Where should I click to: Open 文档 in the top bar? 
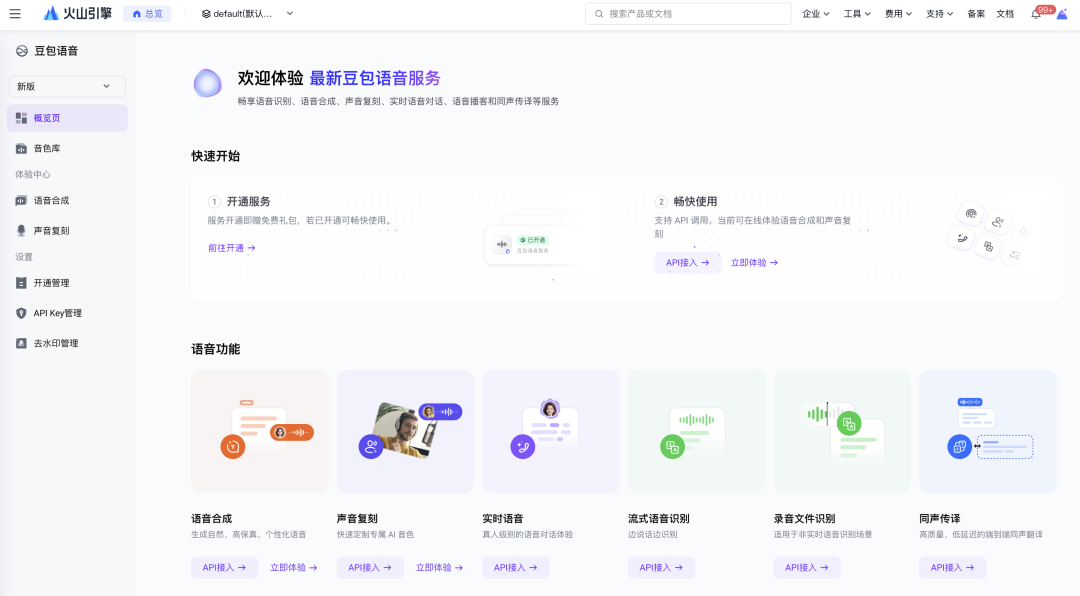click(x=1005, y=14)
